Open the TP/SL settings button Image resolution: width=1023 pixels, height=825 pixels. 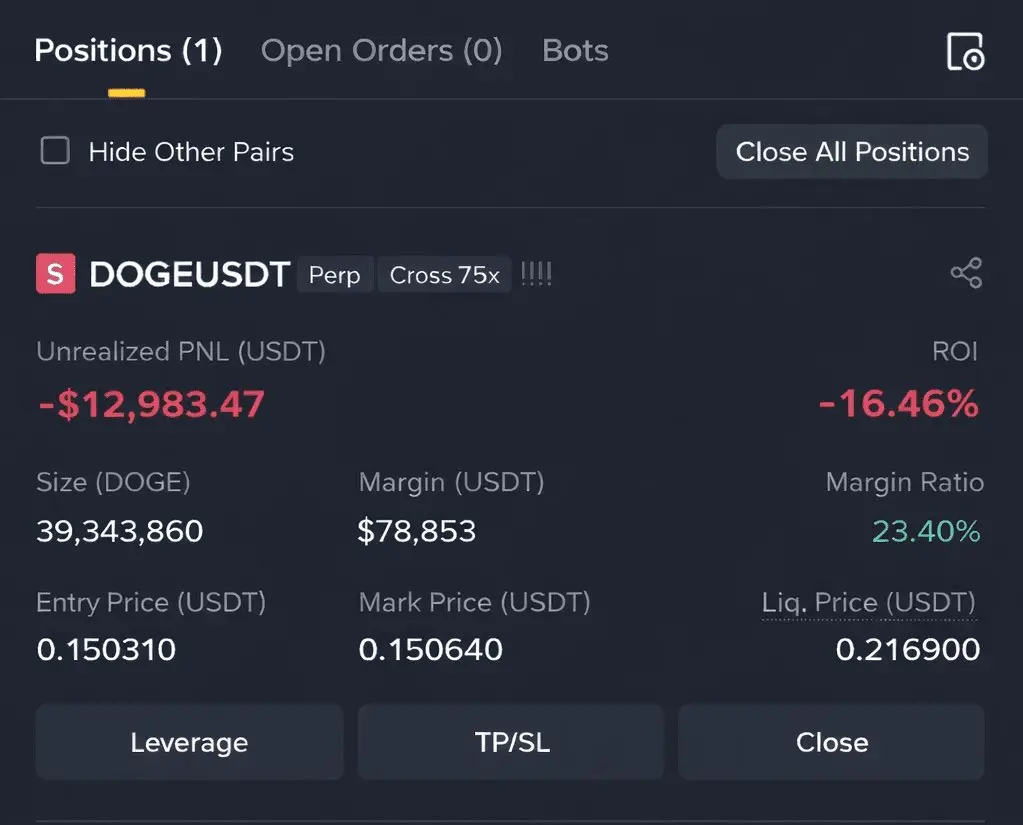[x=511, y=742]
